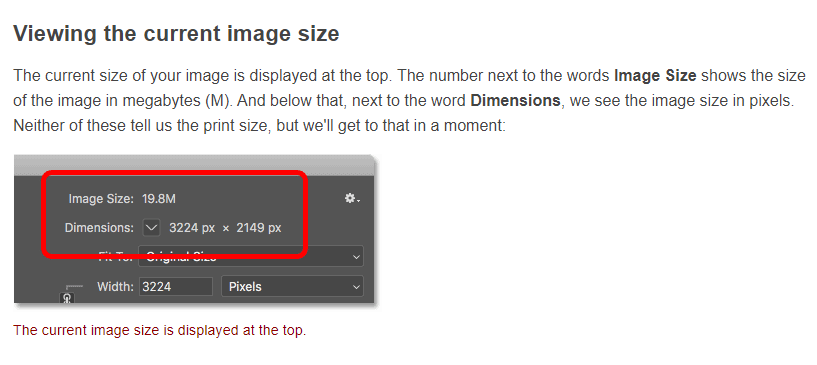817x365 pixels.
Task: Click the red caption below the screenshot
Action: [x=159, y=330]
